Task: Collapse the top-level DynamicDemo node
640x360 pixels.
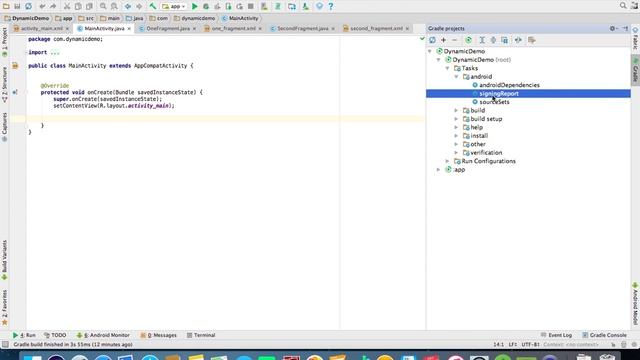Action: pos(430,51)
